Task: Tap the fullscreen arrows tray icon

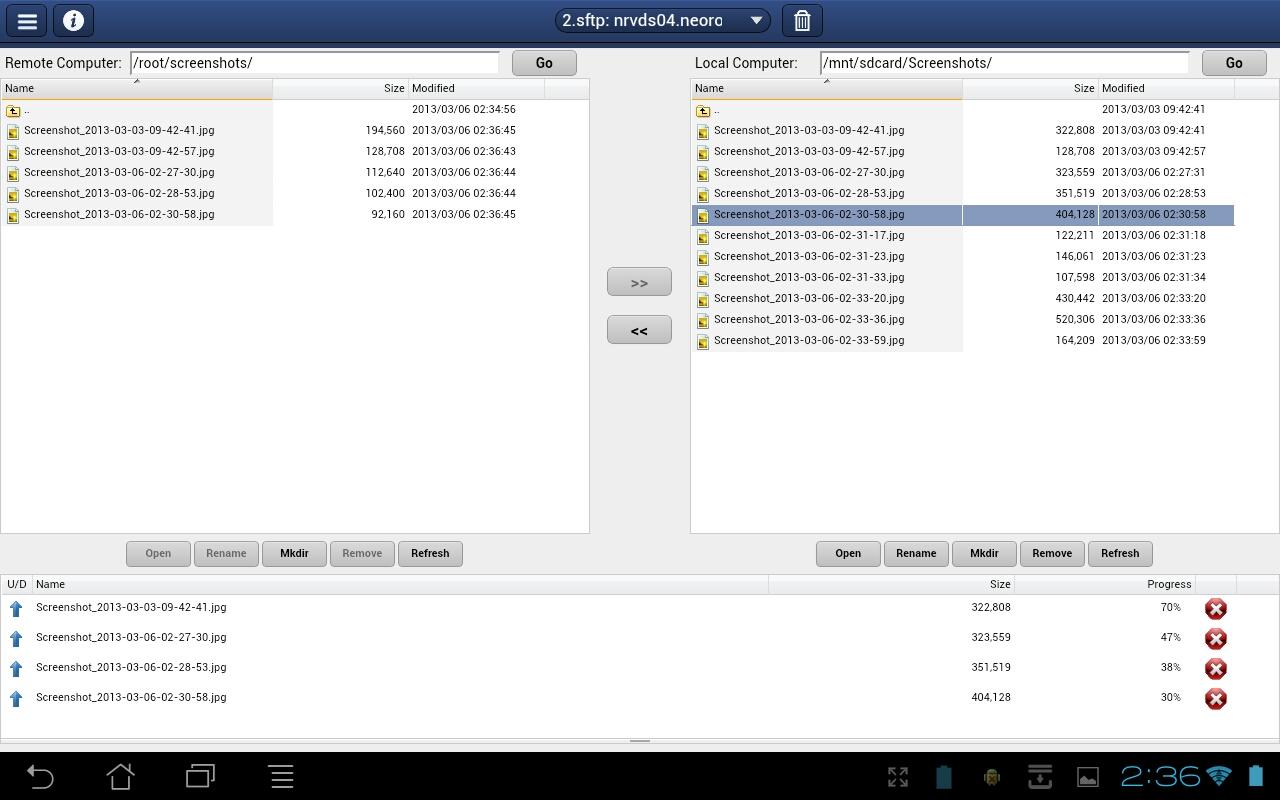Action: (898, 777)
